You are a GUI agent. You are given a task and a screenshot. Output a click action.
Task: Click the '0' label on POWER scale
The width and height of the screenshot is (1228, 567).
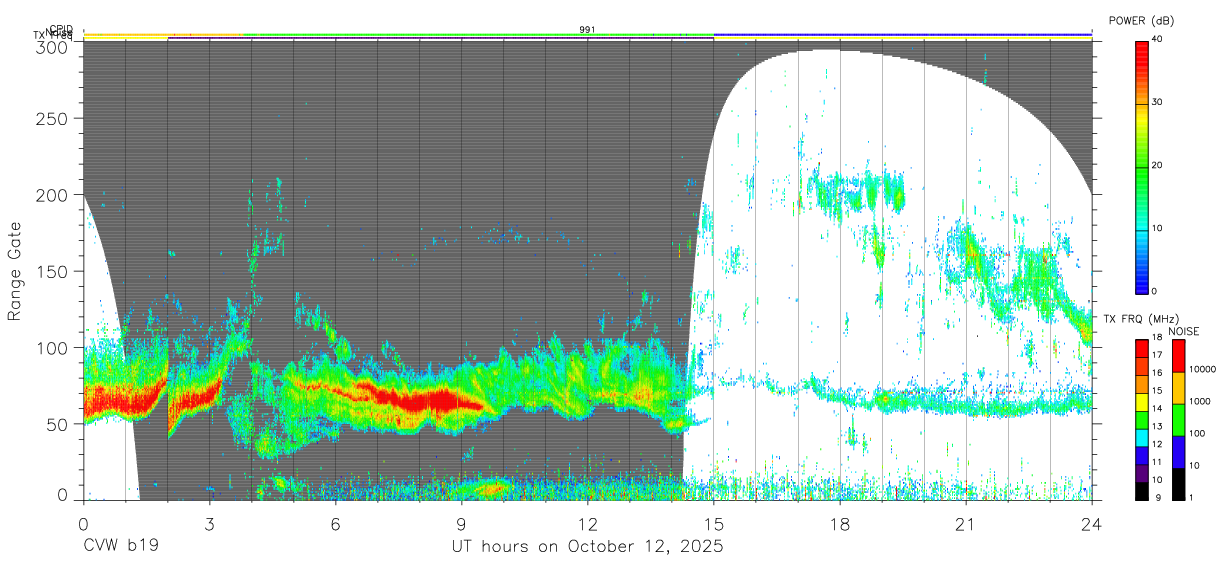(1156, 292)
